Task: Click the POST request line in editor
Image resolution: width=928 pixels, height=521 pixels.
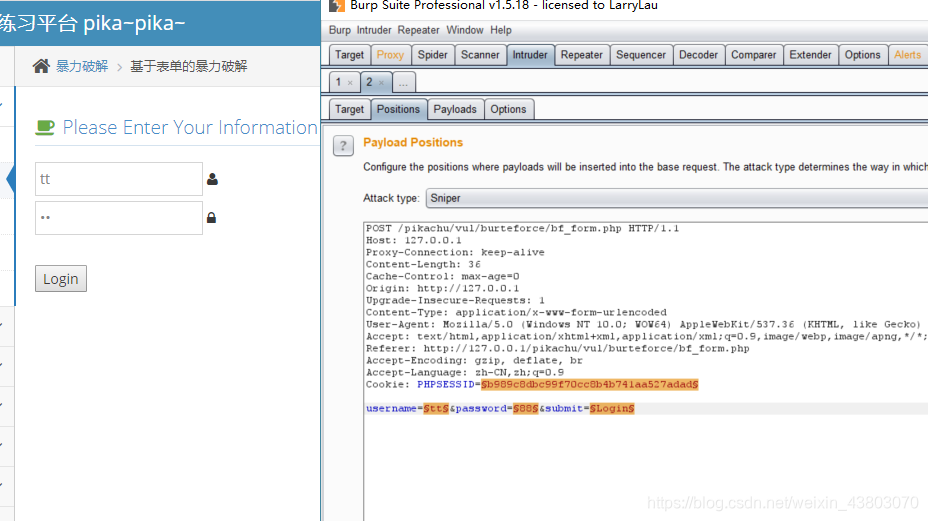Action: pyautogui.click(x=522, y=229)
